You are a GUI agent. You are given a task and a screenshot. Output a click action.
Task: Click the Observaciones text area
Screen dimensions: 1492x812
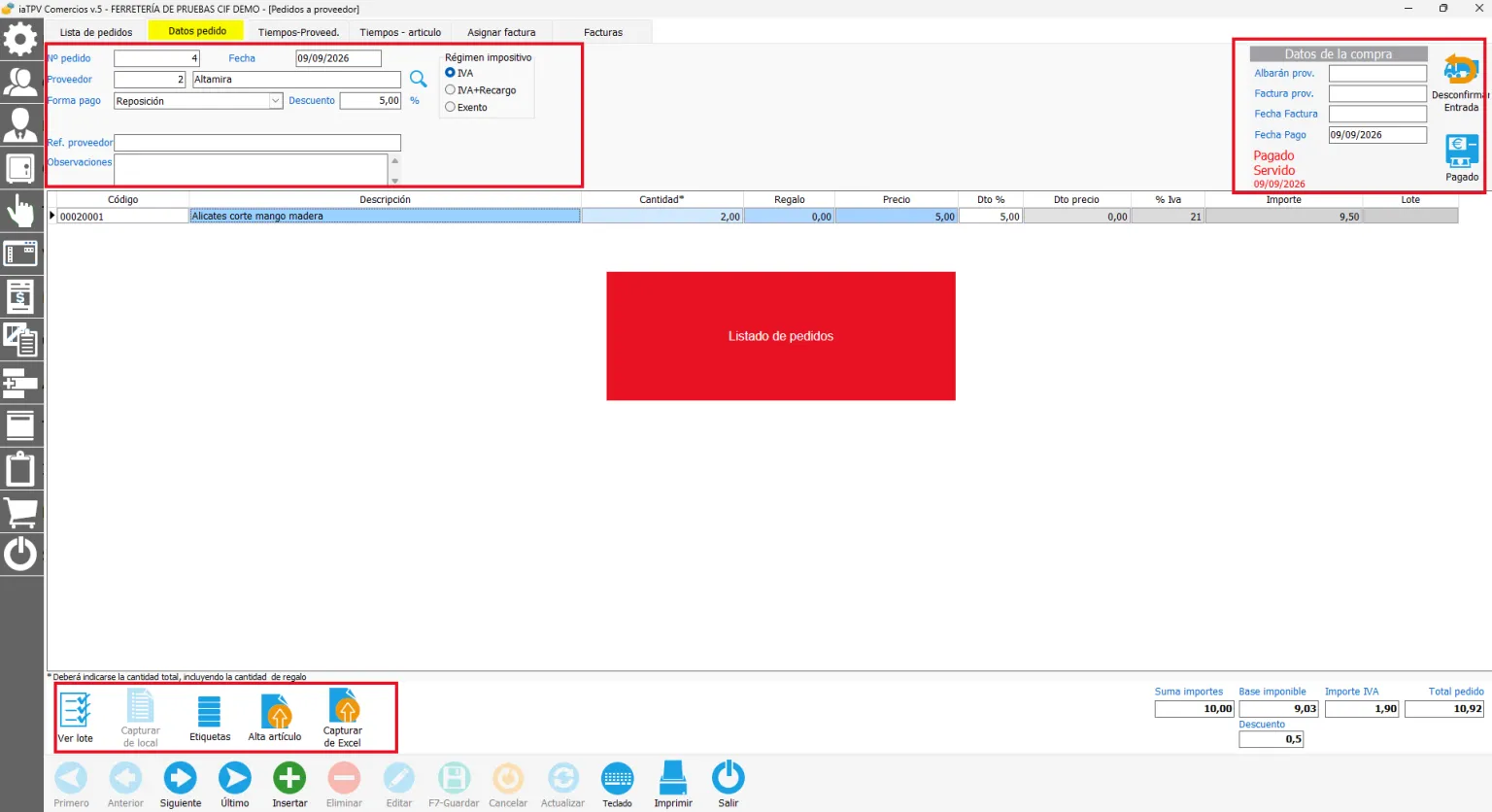tap(251, 169)
